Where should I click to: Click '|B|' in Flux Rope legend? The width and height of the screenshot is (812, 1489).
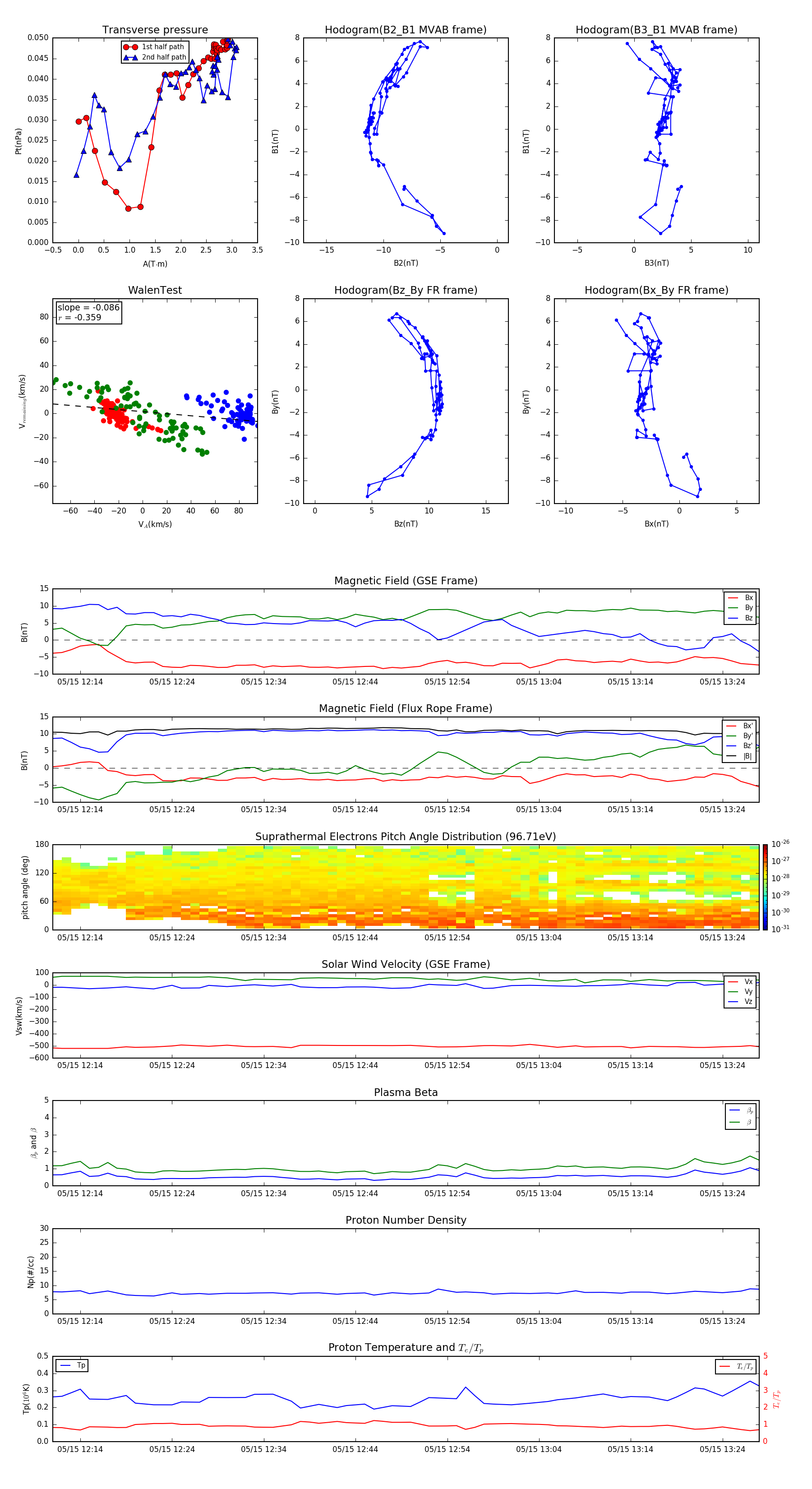point(740,757)
